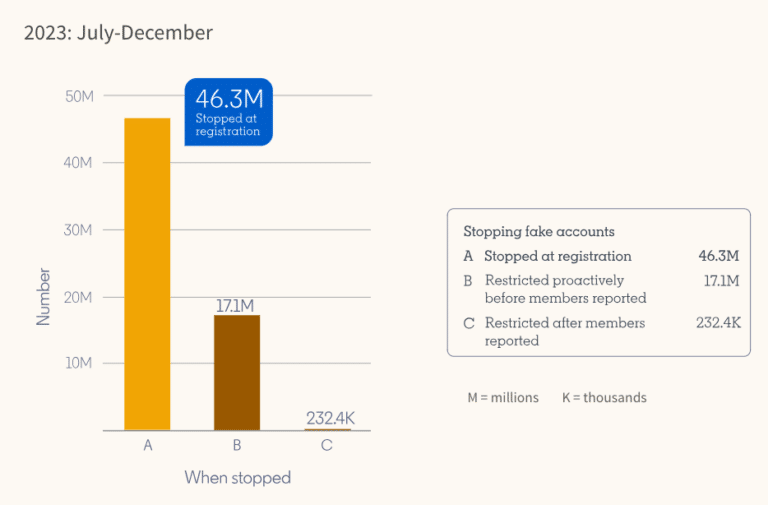Click the 'When stopped' x-axis title

pyautogui.click(x=237, y=478)
